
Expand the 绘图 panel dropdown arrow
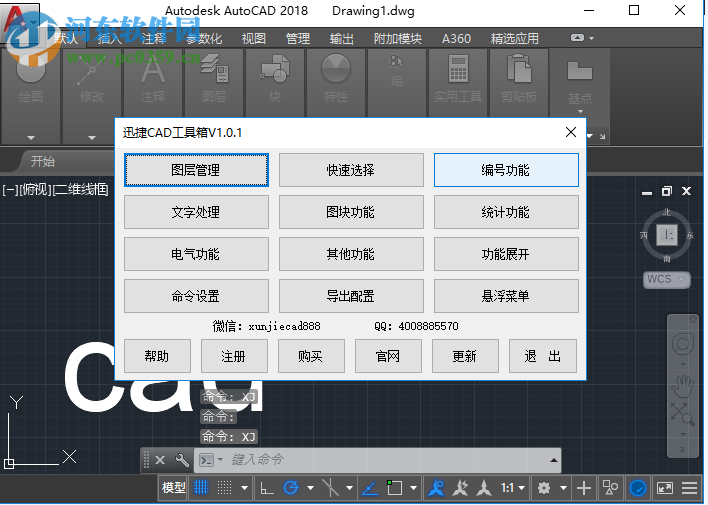click(x=31, y=137)
